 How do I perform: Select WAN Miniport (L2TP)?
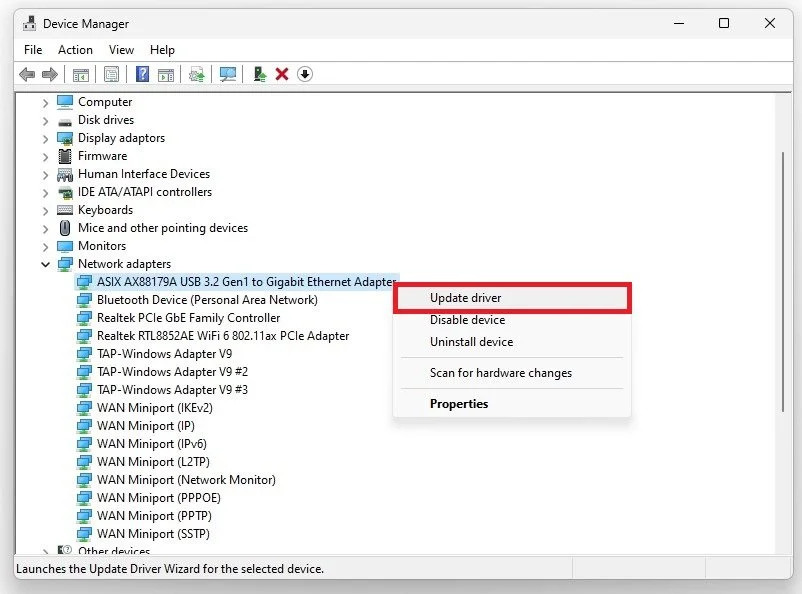click(153, 462)
